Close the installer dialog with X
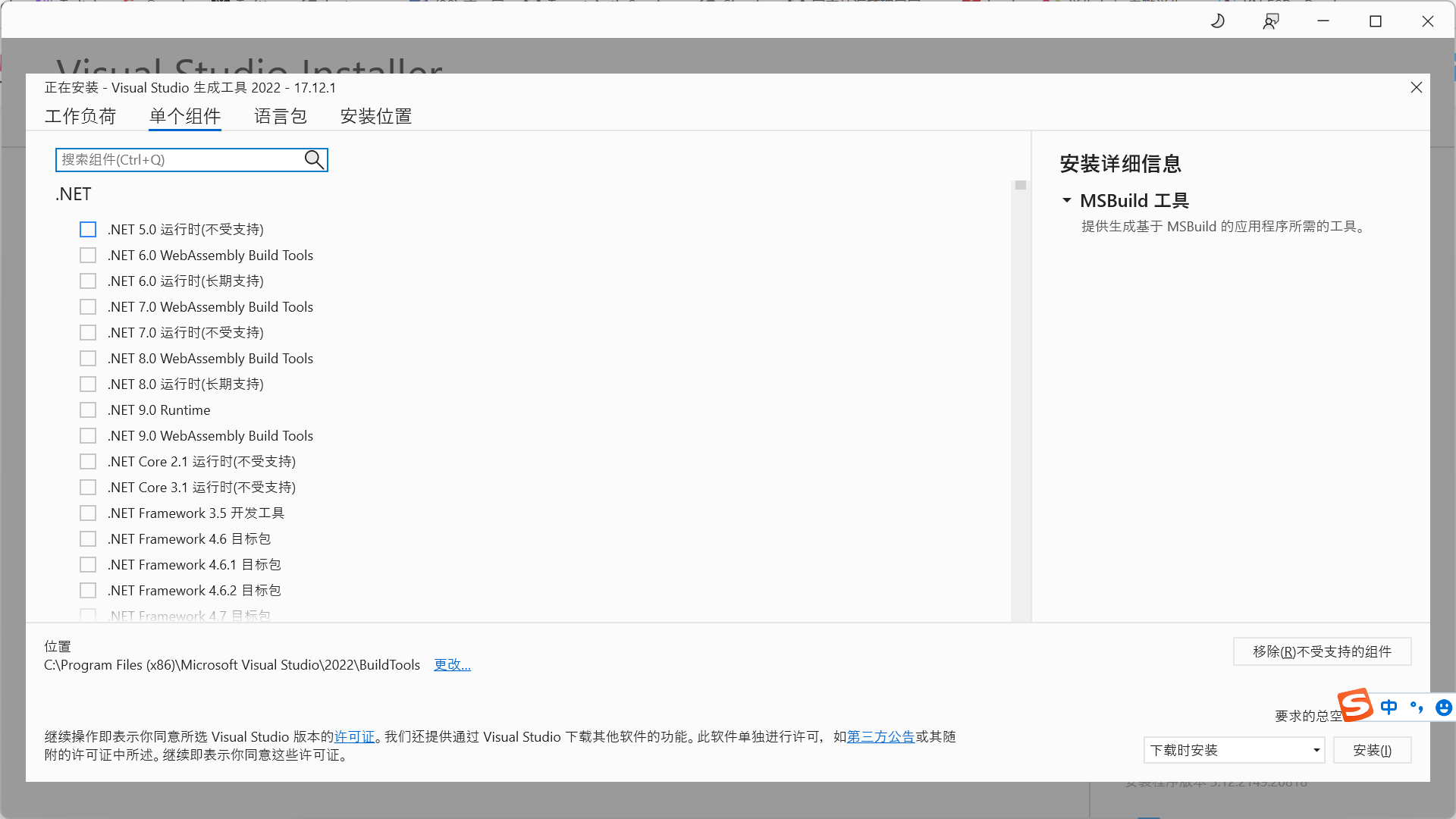The image size is (1456, 819). coord(1416,87)
